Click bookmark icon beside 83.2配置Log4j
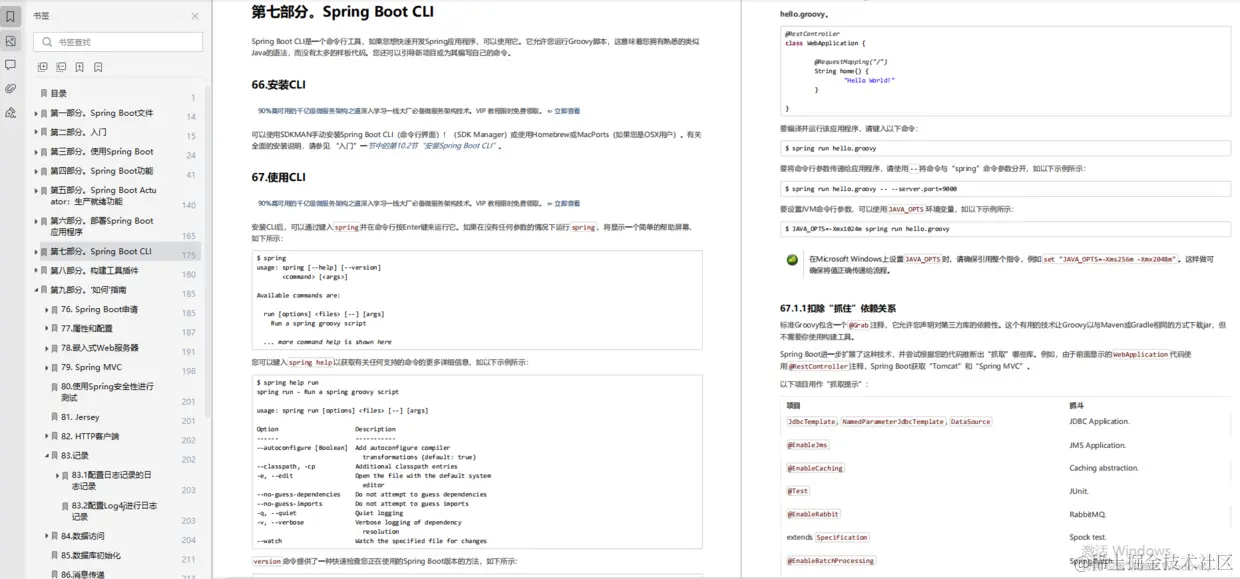Image resolution: width=1240 pixels, height=579 pixels. 65,506
